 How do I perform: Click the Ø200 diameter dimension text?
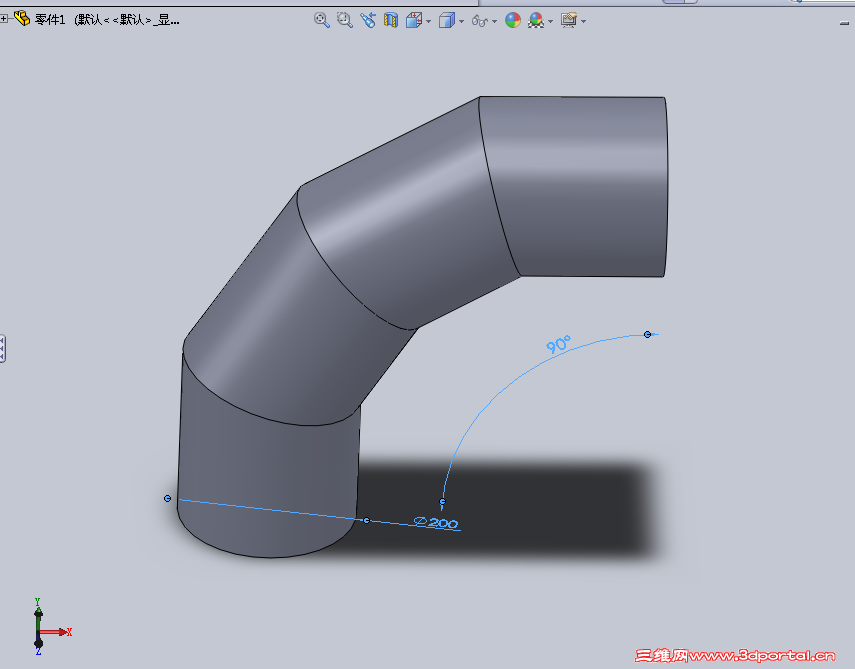tap(436, 523)
